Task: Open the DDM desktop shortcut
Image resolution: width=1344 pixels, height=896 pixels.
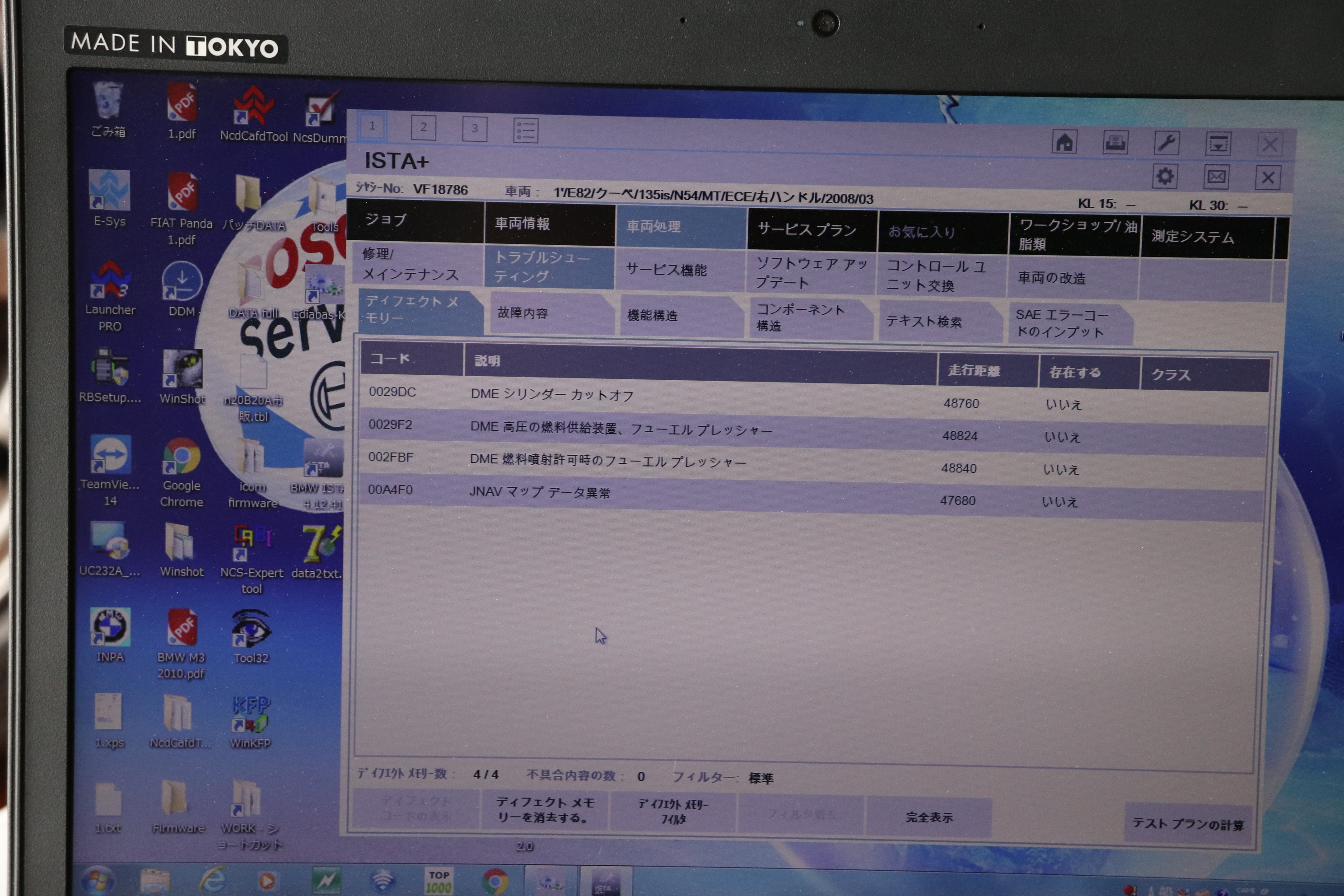Action: coord(182,289)
